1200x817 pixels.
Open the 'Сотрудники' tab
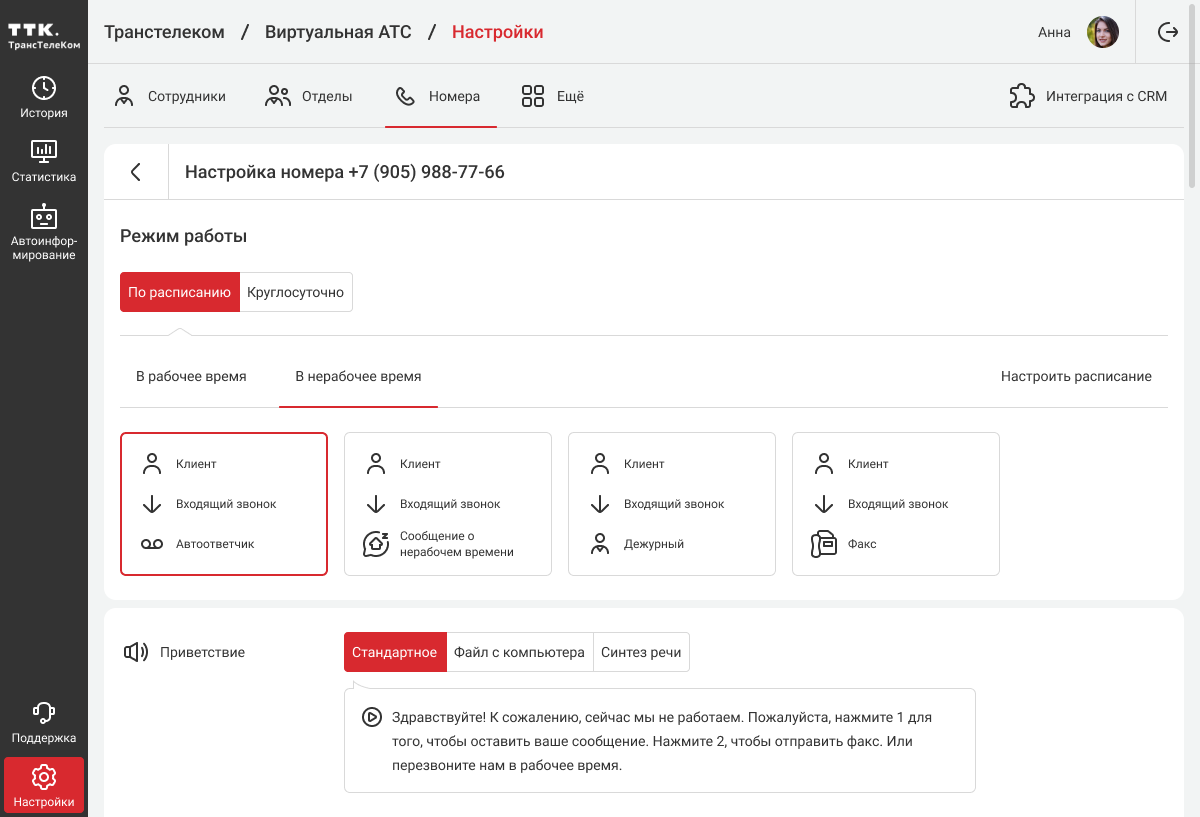(x=169, y=97)
